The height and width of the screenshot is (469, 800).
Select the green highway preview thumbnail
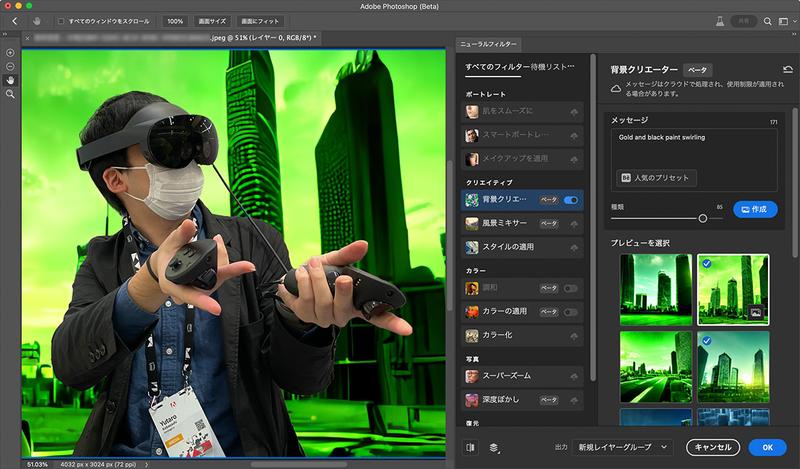tap(656, 367)
